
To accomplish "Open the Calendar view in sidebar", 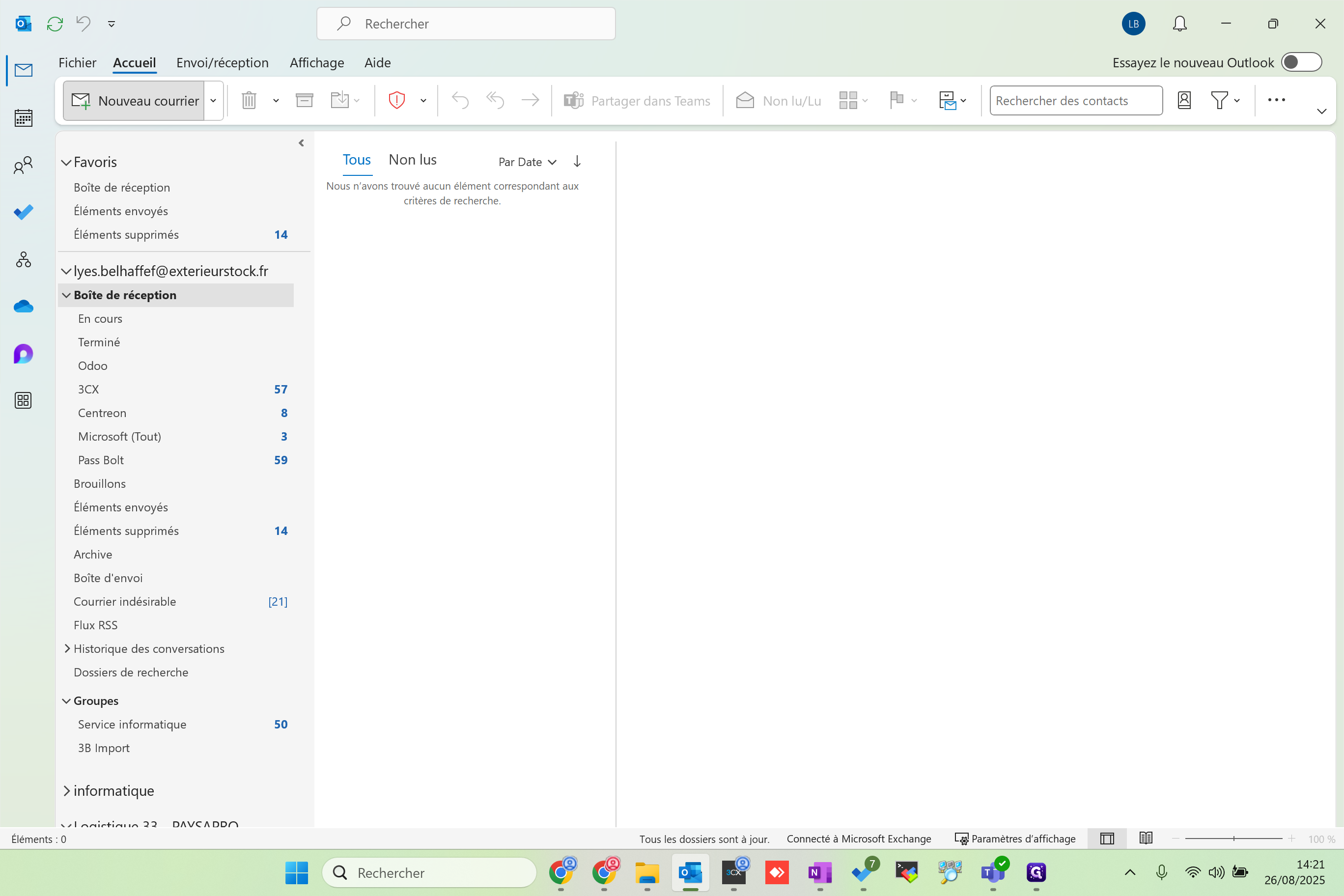I will tap(24, 118).
